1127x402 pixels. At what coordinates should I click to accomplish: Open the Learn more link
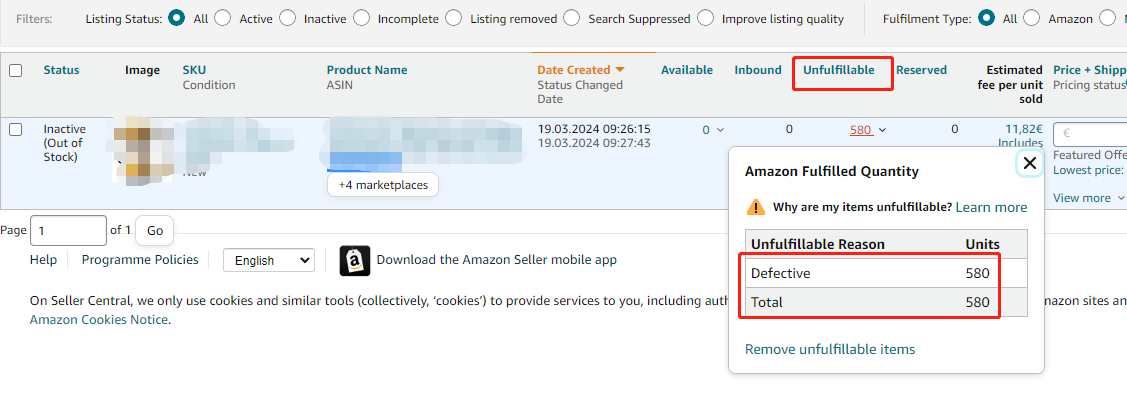click(x=991, y=207)
